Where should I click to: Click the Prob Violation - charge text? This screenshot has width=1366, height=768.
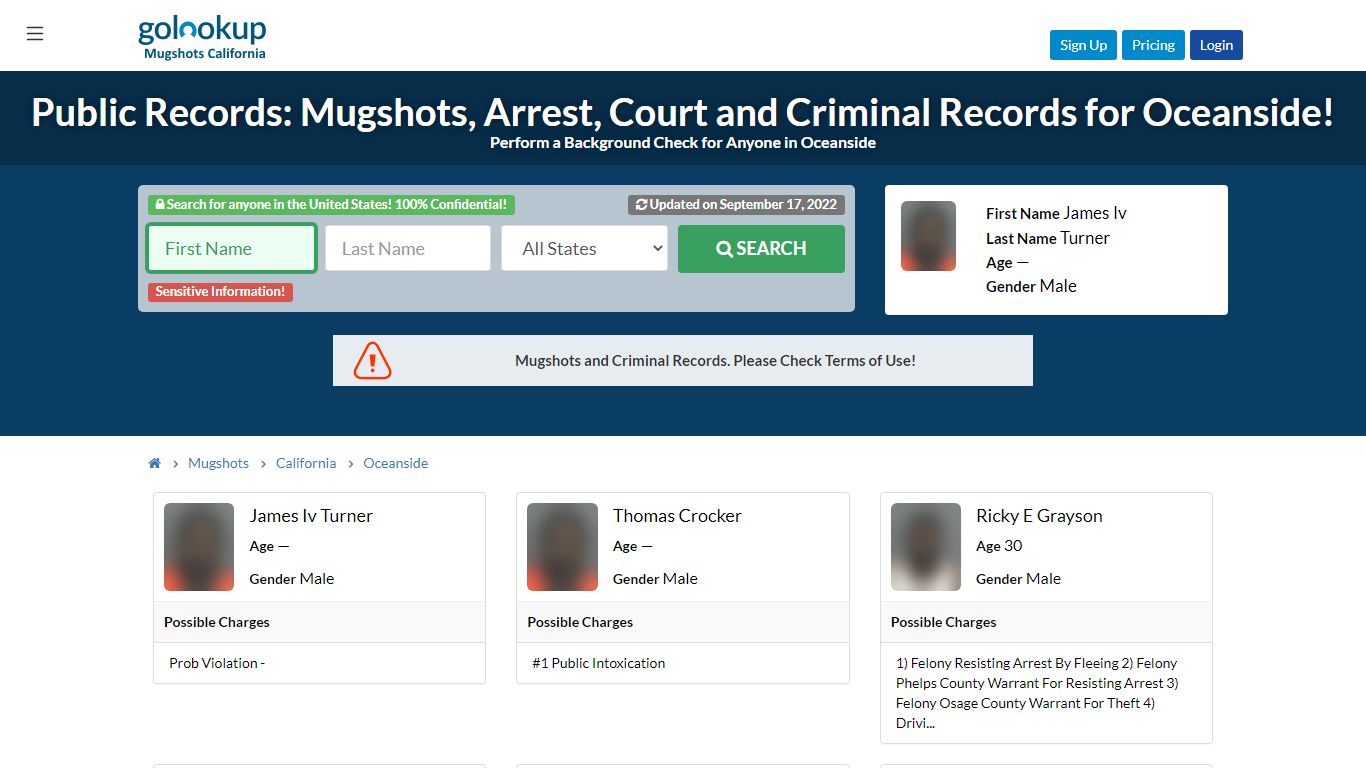pyautogui.click(x=217, y=663)
